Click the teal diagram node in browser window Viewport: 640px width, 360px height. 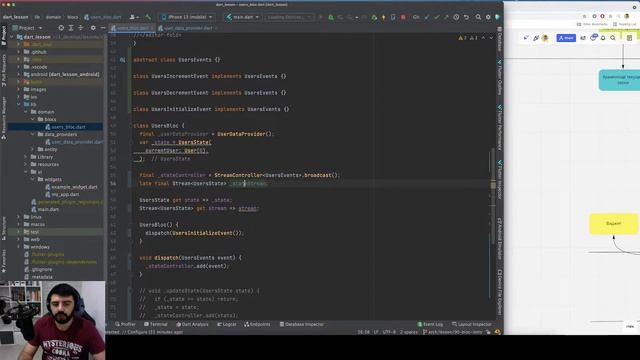click(619, 80)
